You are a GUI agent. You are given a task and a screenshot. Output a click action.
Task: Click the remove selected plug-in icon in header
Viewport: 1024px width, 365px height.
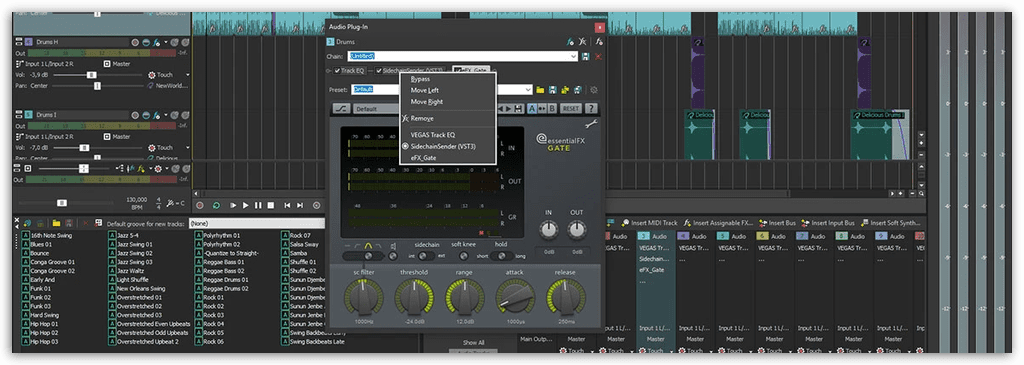[x=583, y=42]
